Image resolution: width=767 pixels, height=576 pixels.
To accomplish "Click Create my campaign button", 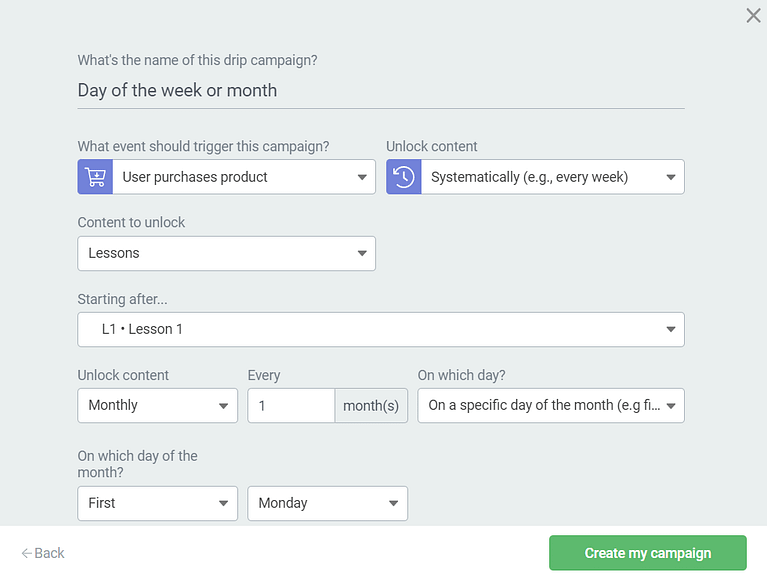I will pyautogui.click(x=647, y=553).
